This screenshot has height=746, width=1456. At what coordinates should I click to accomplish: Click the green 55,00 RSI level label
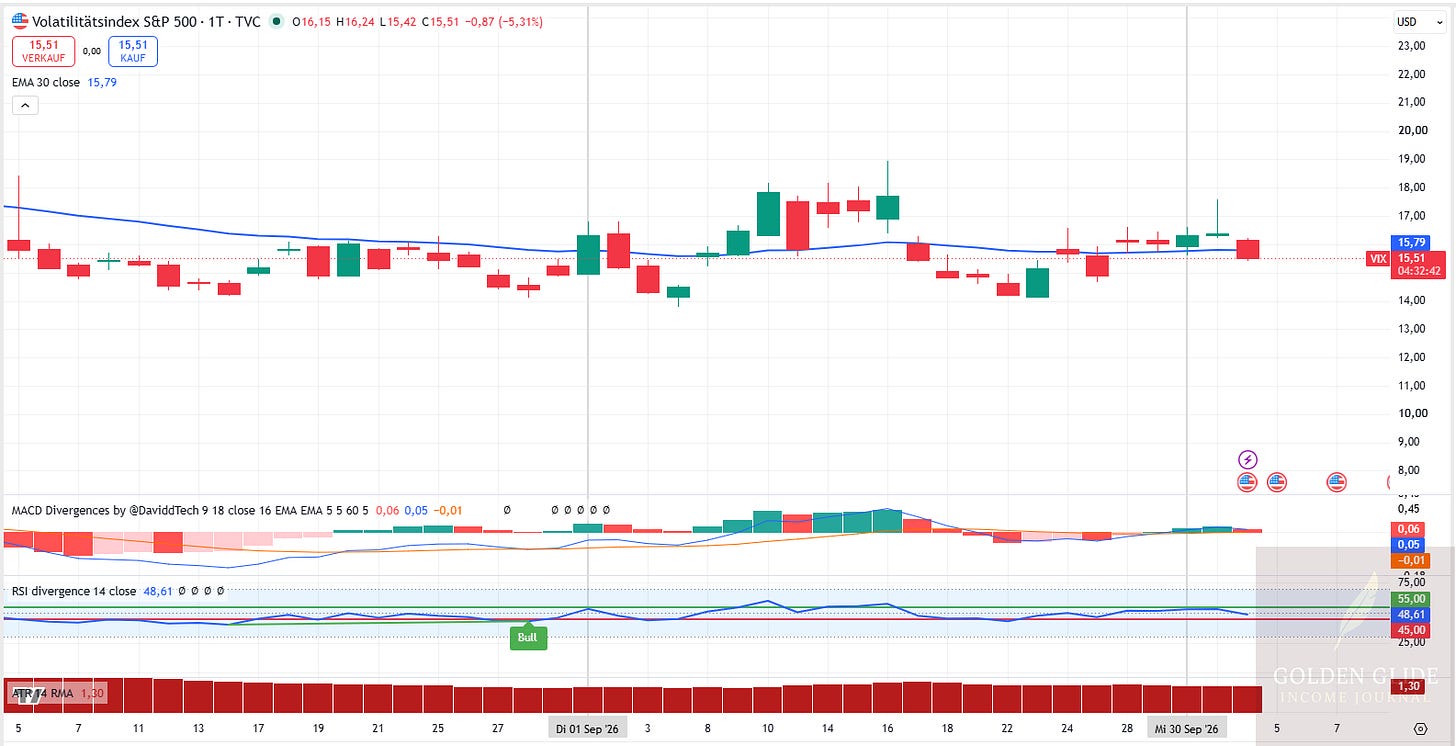[1410, 598]
